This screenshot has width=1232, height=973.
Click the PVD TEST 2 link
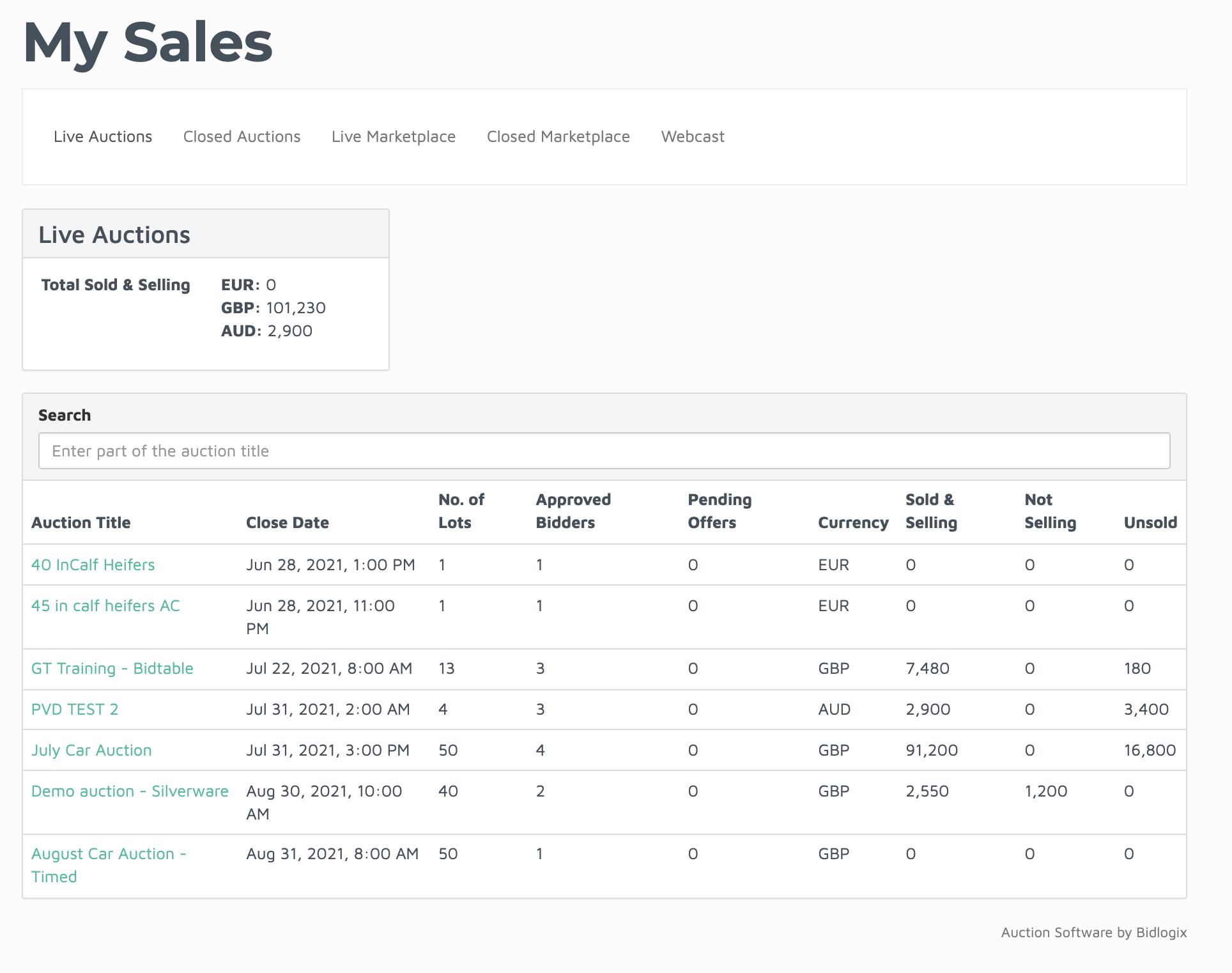(75, 709)
